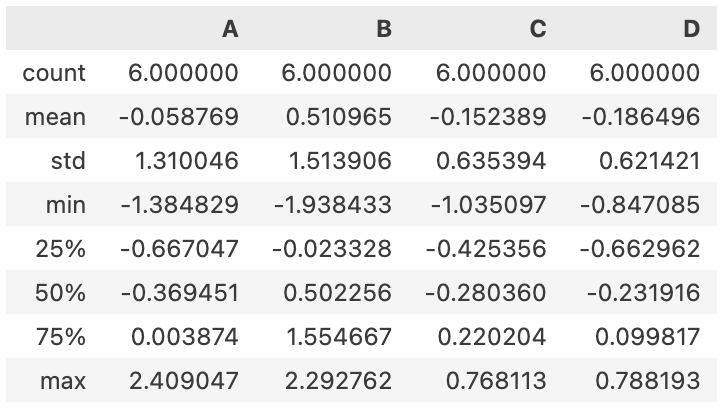Click max value 2.409047 in column A

[184, 382]
